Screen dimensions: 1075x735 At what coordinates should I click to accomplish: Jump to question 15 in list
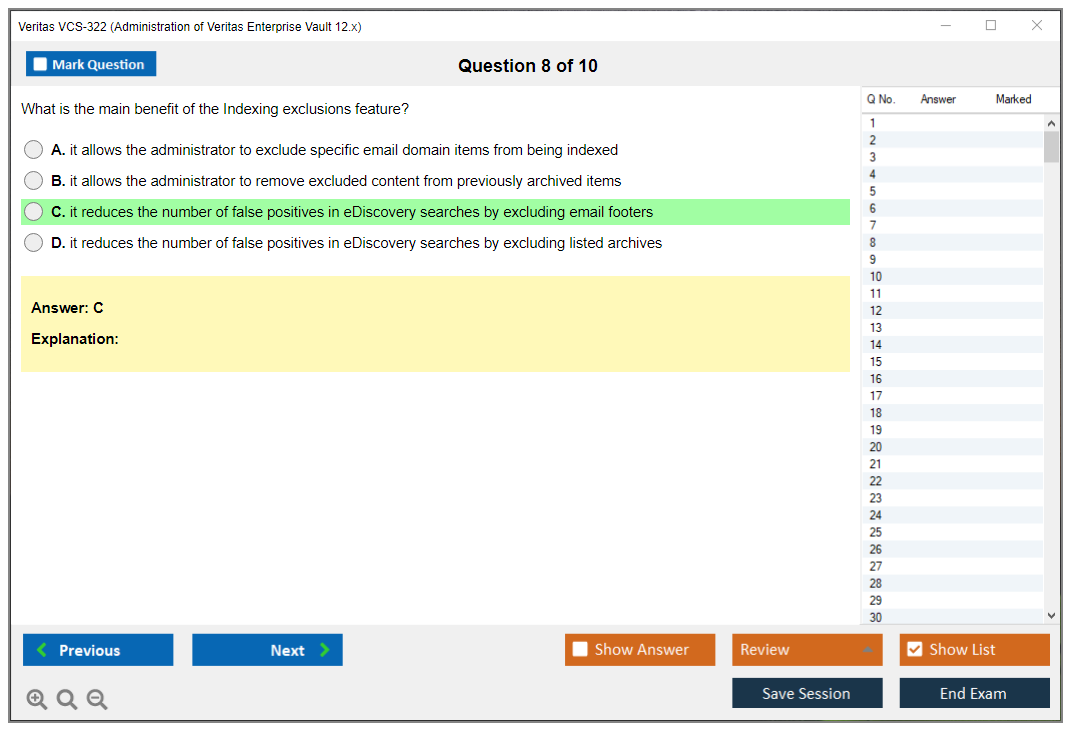876,362
